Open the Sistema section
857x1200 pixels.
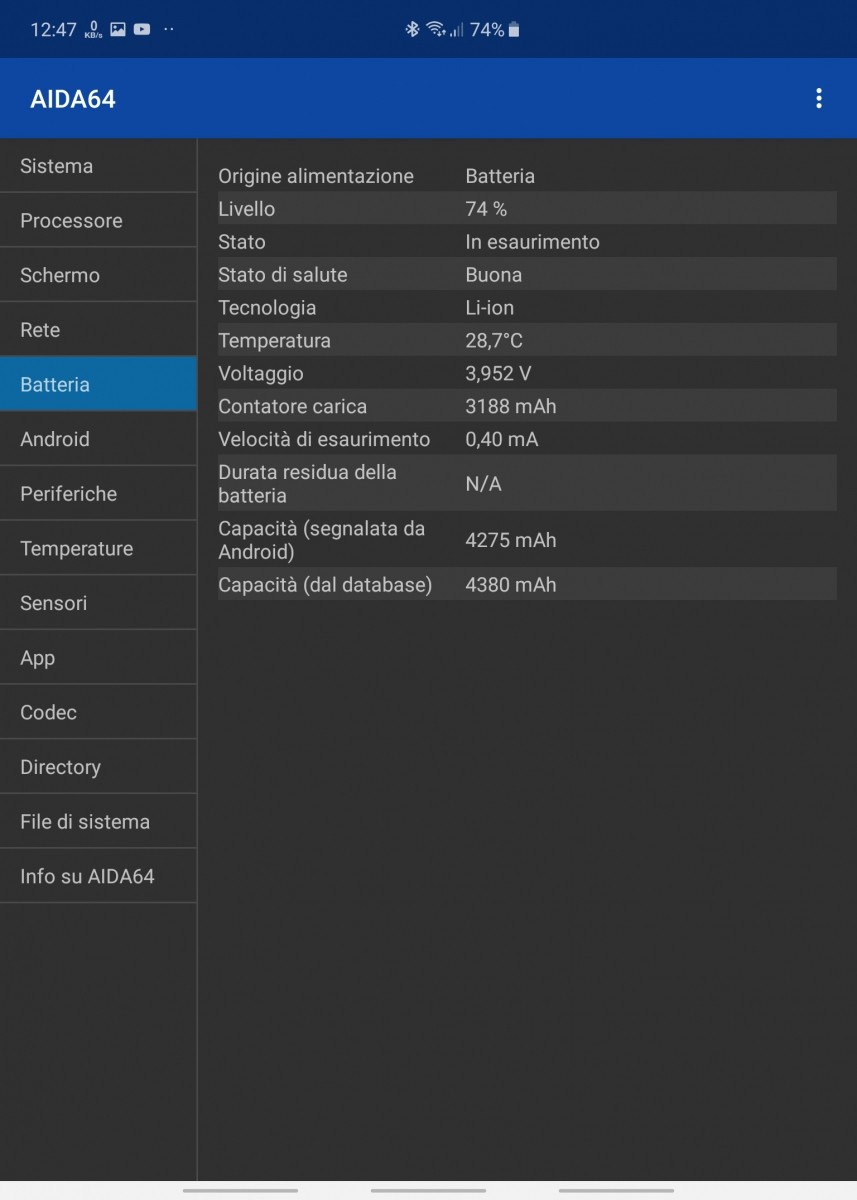pos(98,166)
